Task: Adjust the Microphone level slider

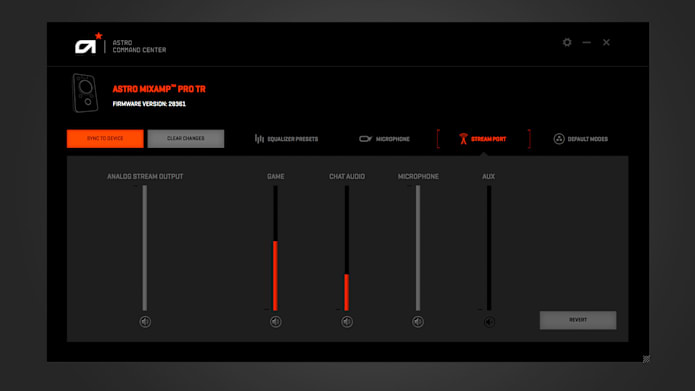Action: coord(418,248)
